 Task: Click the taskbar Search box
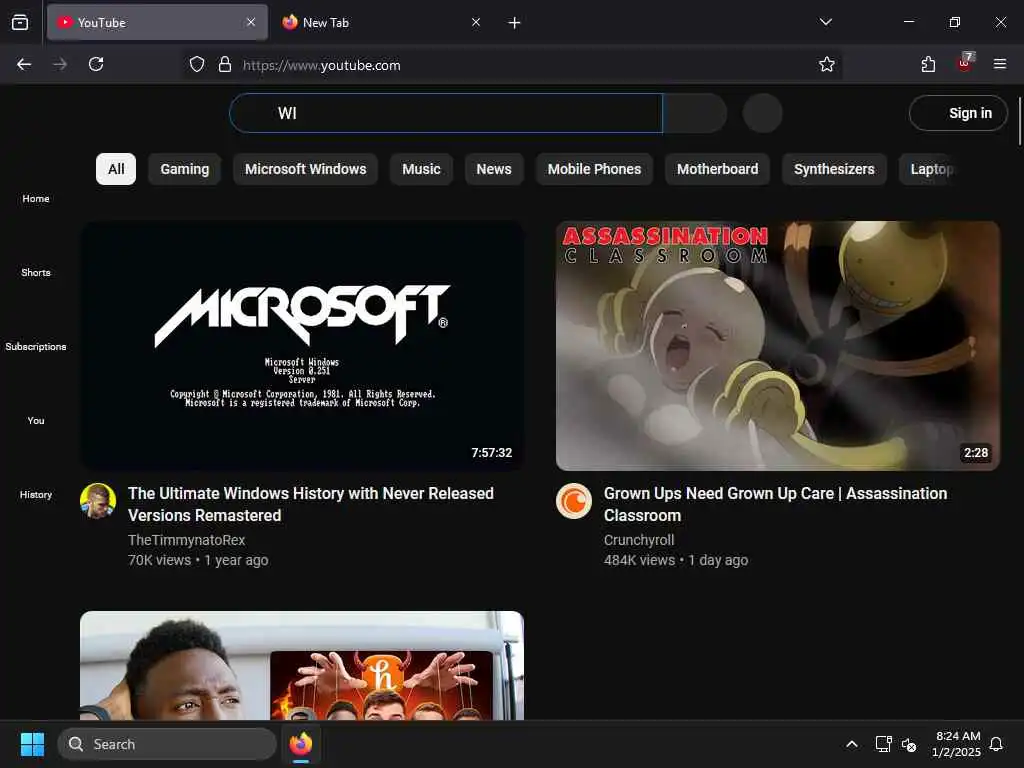(167, 744)
